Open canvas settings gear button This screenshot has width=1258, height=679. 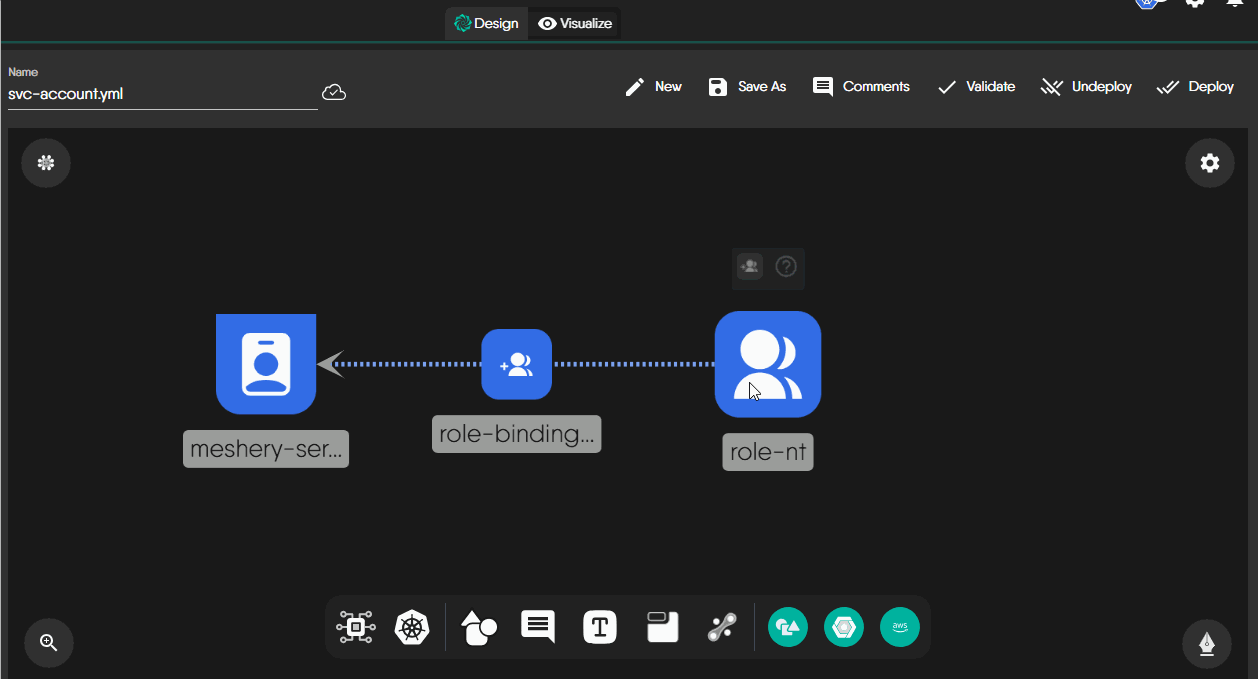click(1209, 163)
